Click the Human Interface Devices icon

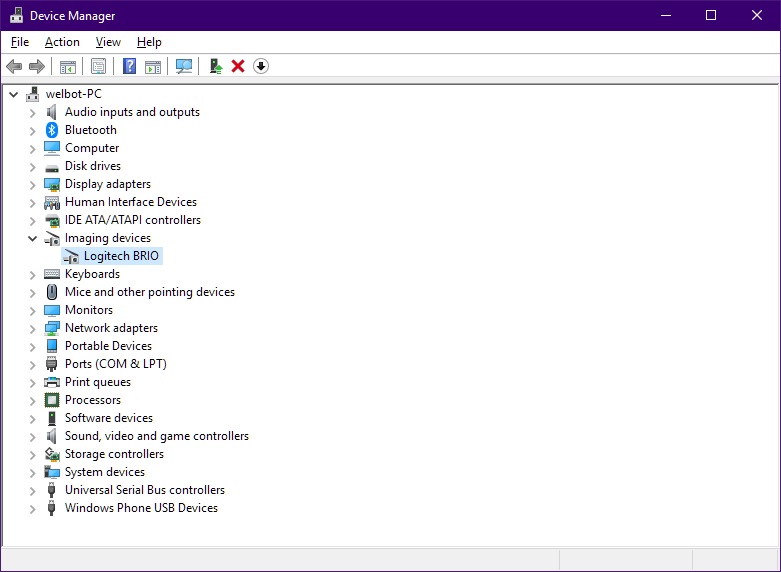point(52,202)
